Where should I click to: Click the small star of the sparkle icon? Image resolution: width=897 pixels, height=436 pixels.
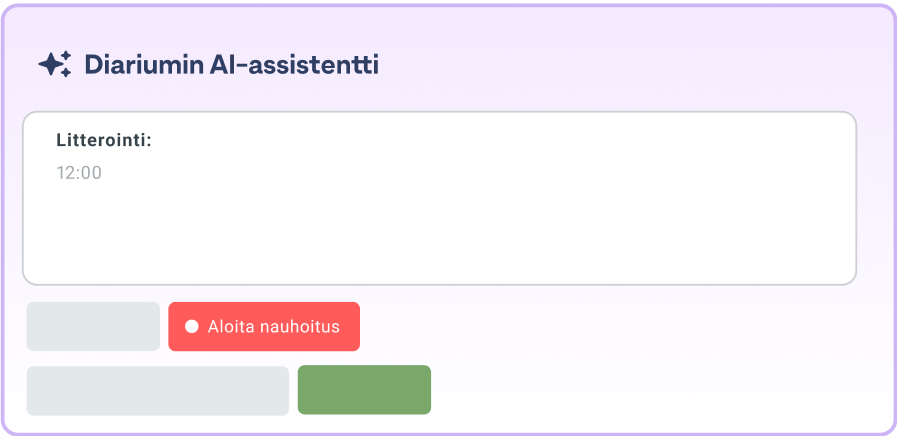[67, 56]
